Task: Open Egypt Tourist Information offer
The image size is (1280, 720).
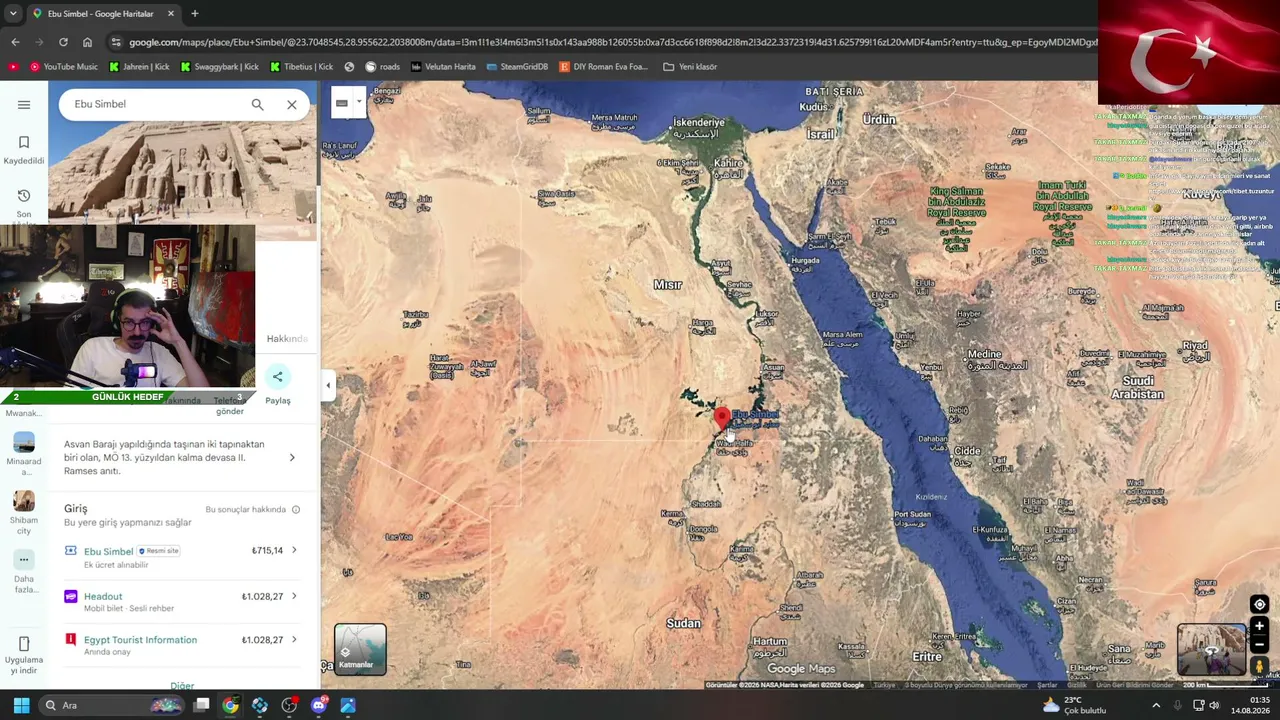Action: coord(181,644)
